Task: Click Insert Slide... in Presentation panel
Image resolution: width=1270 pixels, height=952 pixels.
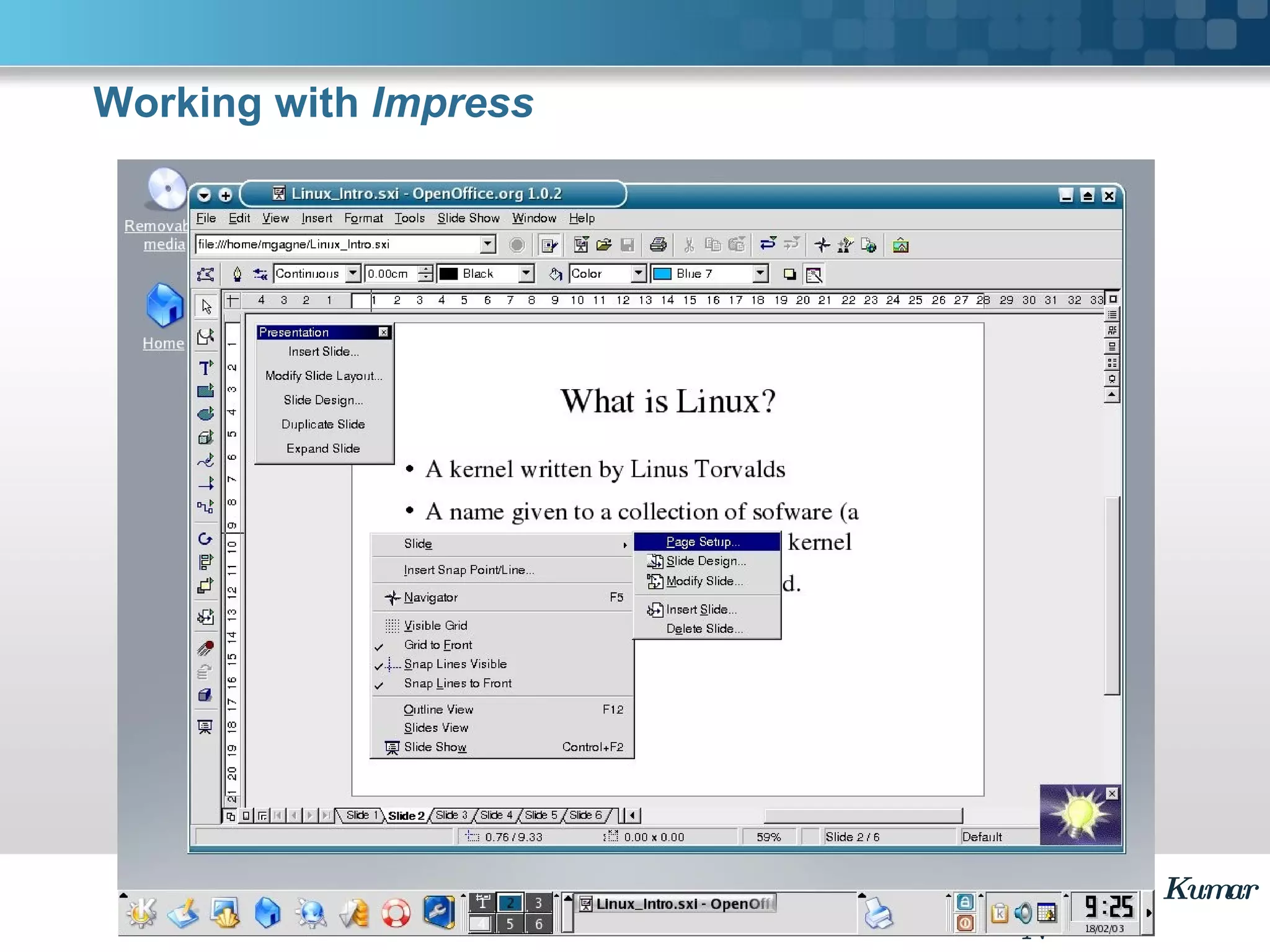Action: pyautogui.click(x=324, y=351)
